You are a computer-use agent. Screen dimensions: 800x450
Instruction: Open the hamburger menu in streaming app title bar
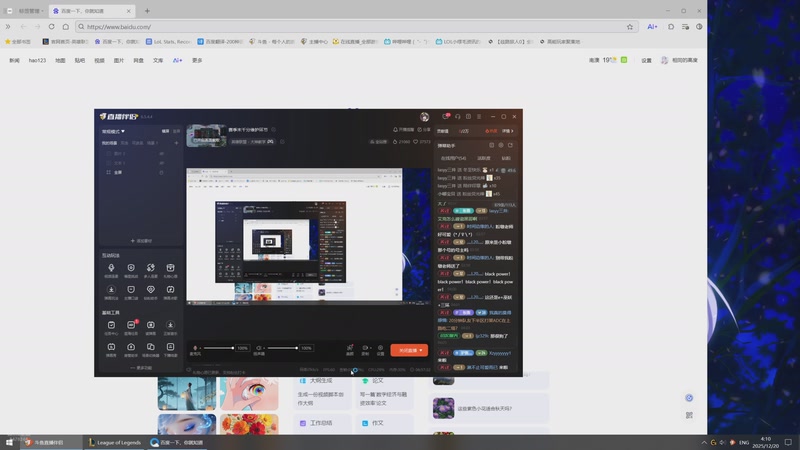click(479, 117)
